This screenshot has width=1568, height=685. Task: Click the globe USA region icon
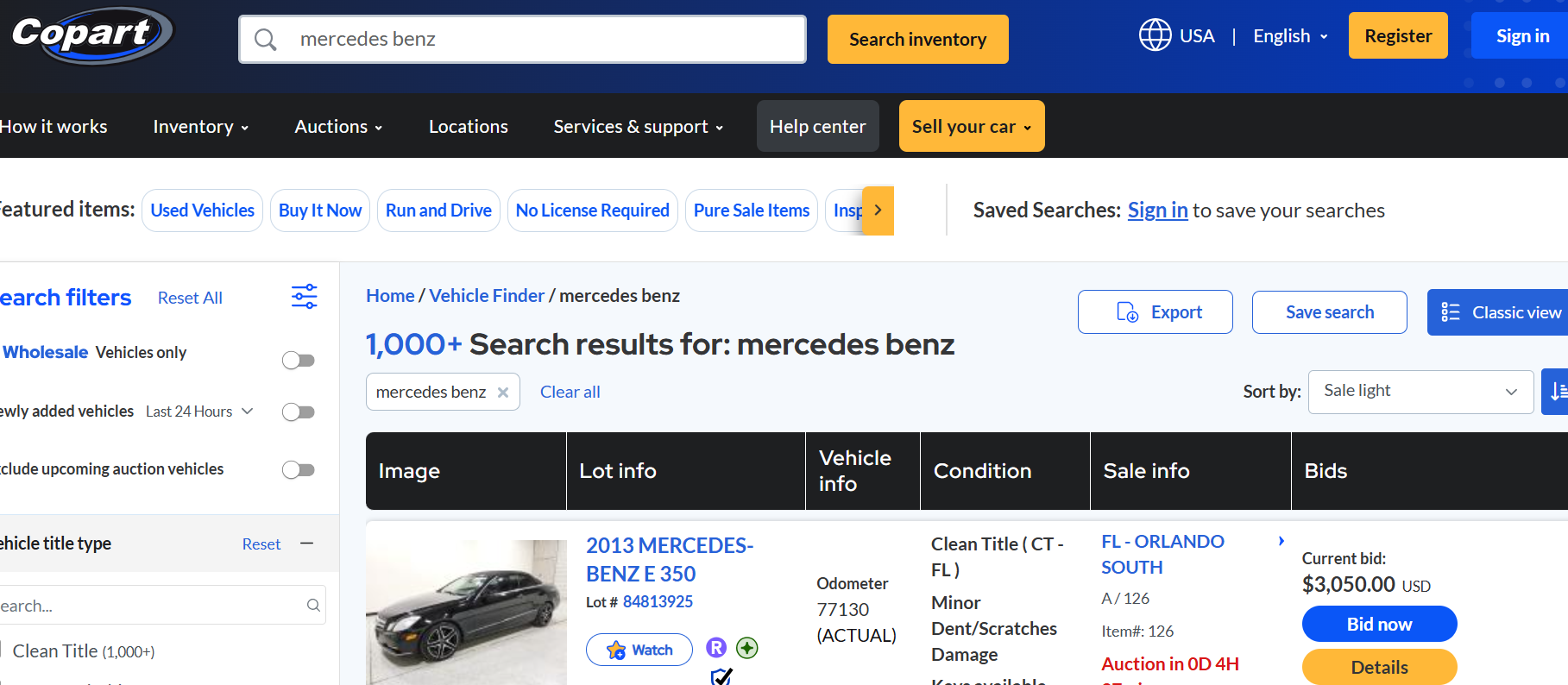coord(1155,35)
